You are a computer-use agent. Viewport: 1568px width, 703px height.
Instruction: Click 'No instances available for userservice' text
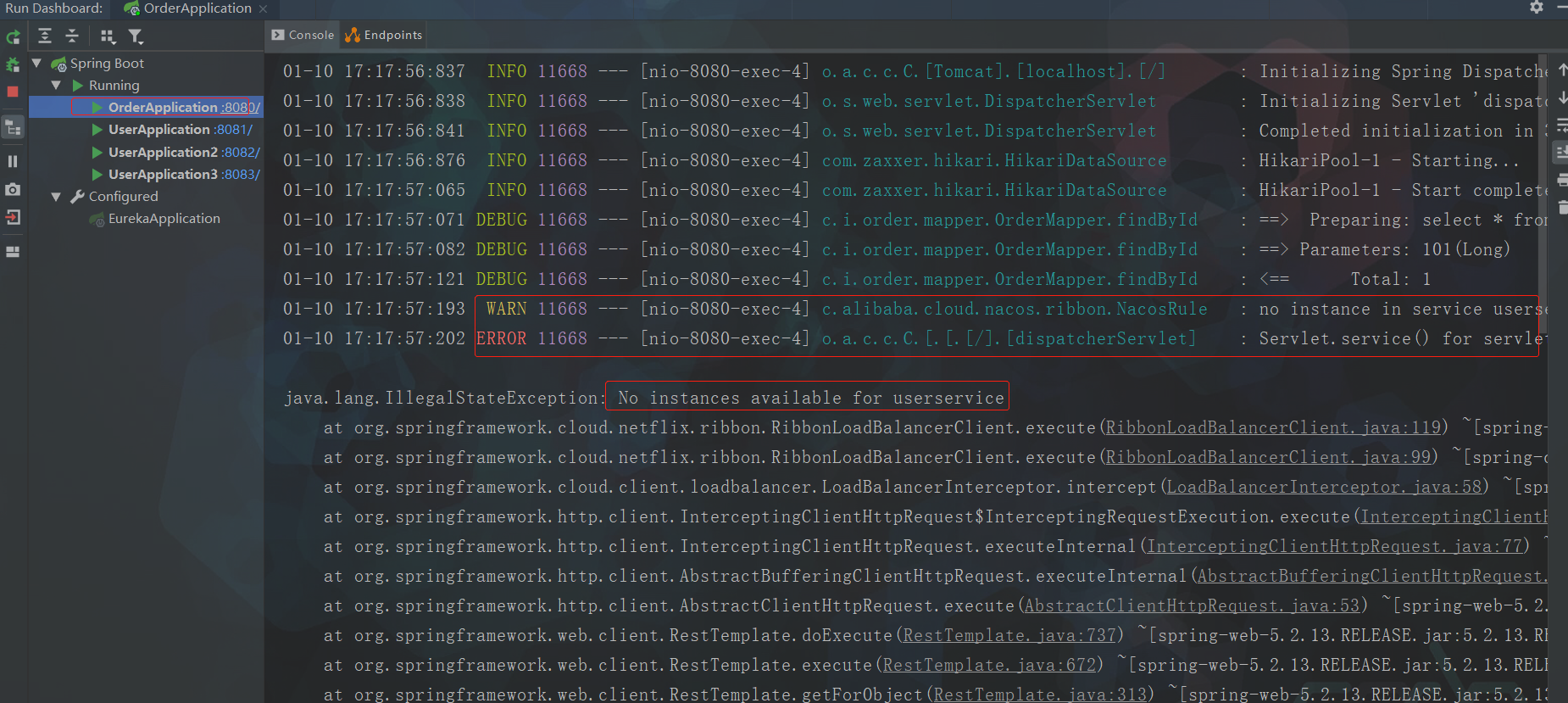(811, 398)
